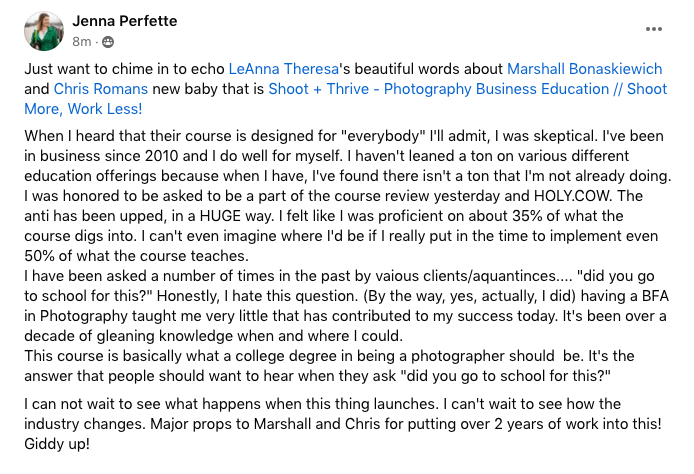Open the Chris Romans tagged profile

[101, 89]
